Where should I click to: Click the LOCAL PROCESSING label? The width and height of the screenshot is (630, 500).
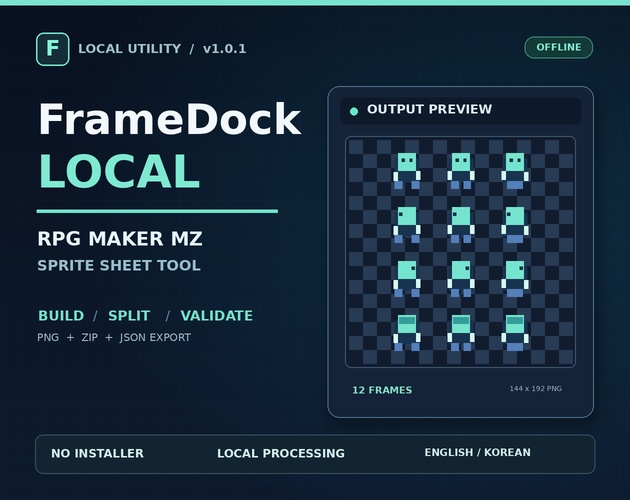281,453
